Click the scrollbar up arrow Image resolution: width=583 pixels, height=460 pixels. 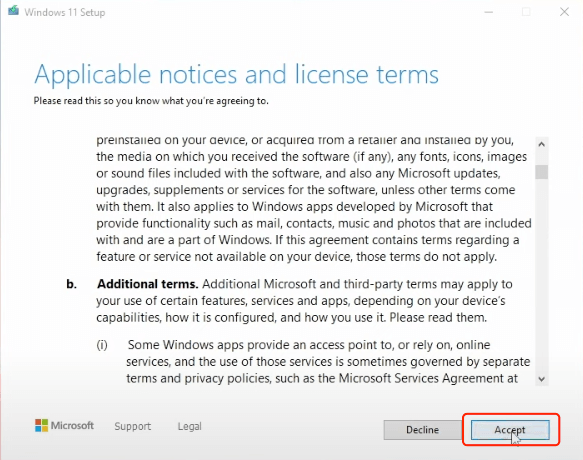pos(542,144)
